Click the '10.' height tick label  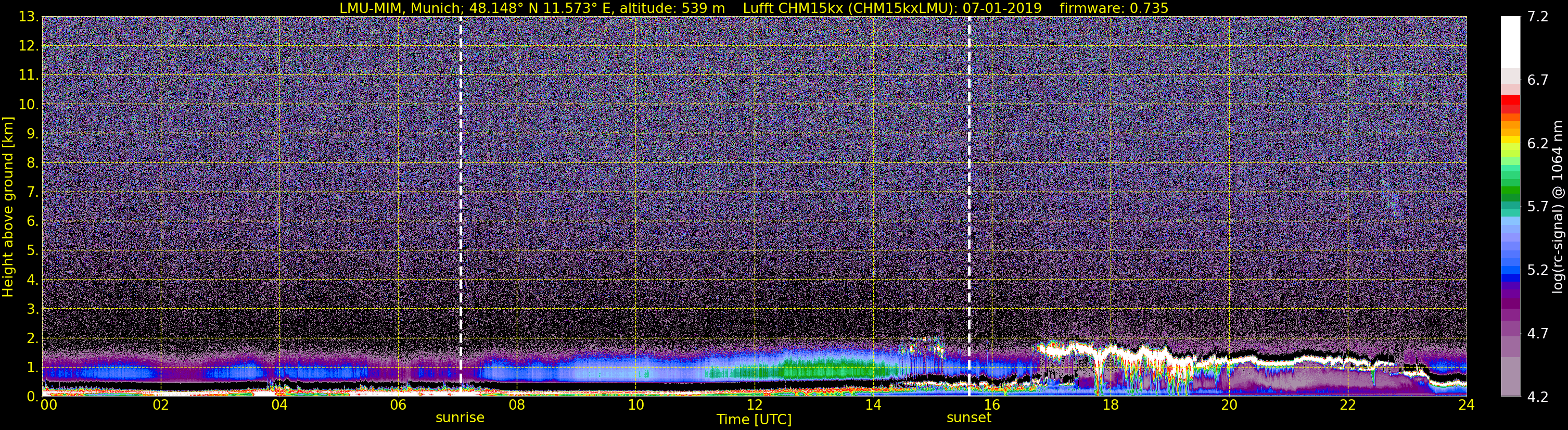(29, 105)
